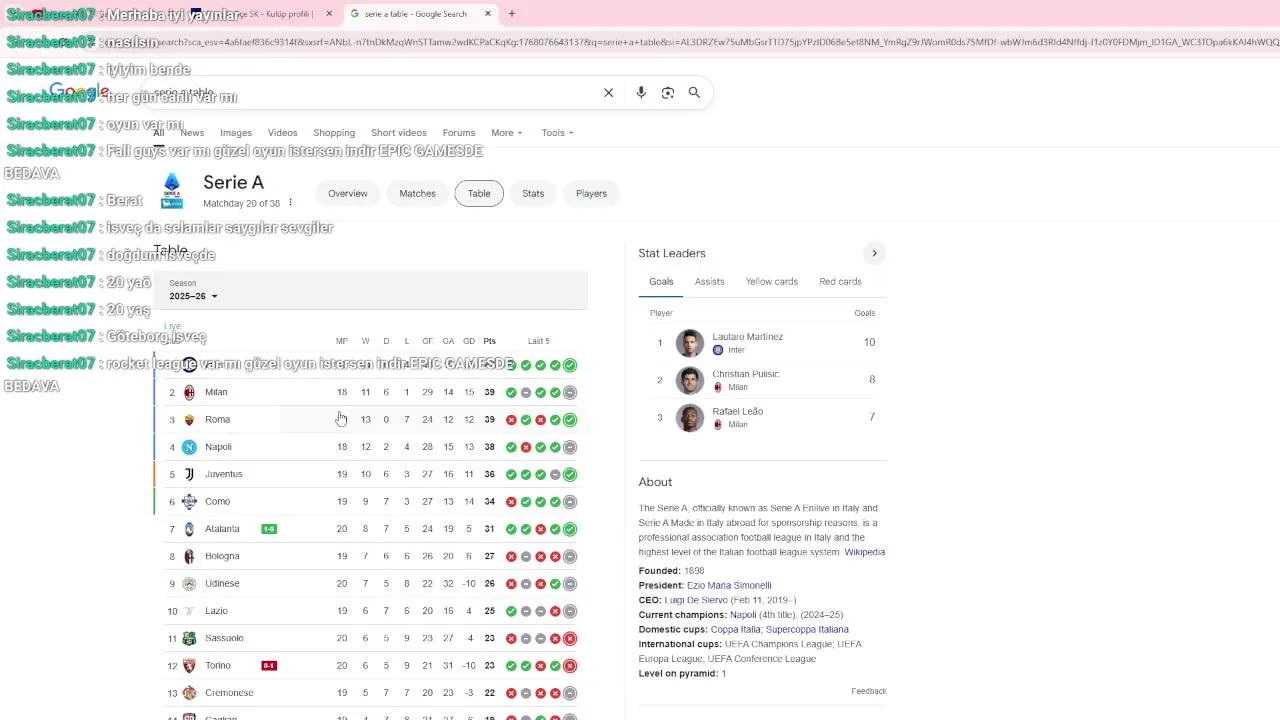Expand Stat Leaders with the arrow button
1280x720 pixels.
click(874, 253)
